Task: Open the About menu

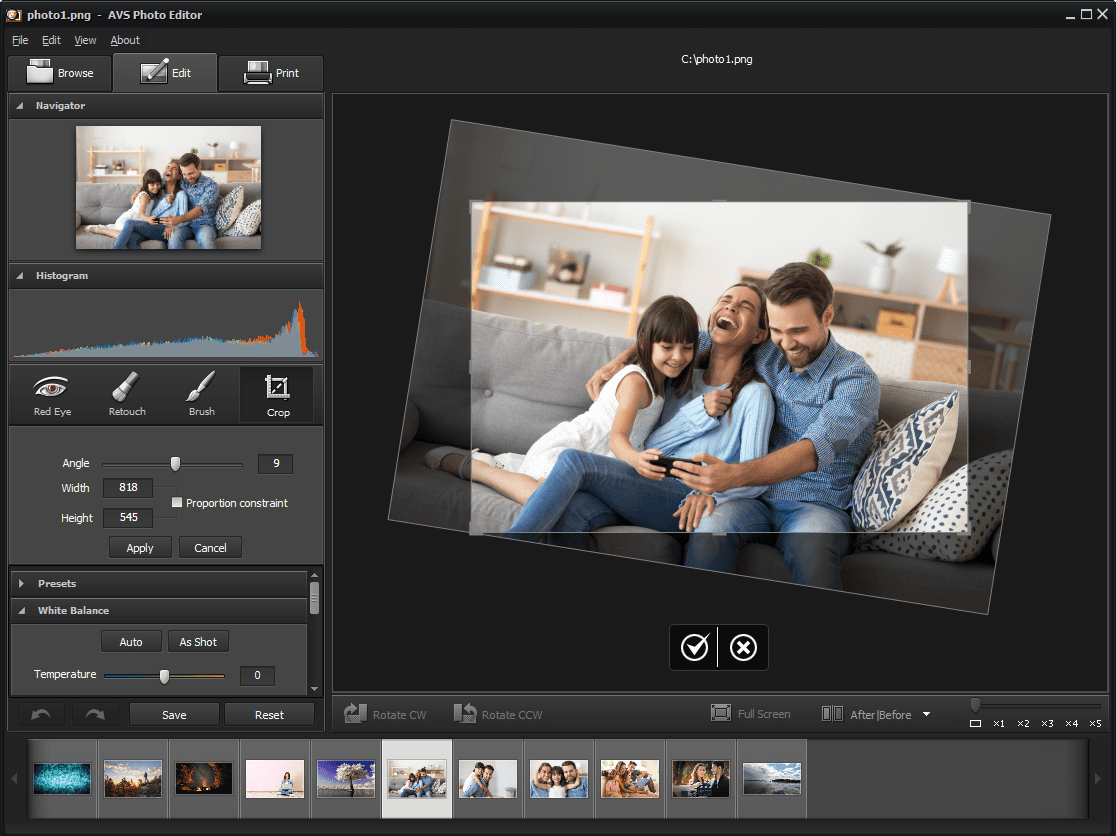Action: (125, 40)
